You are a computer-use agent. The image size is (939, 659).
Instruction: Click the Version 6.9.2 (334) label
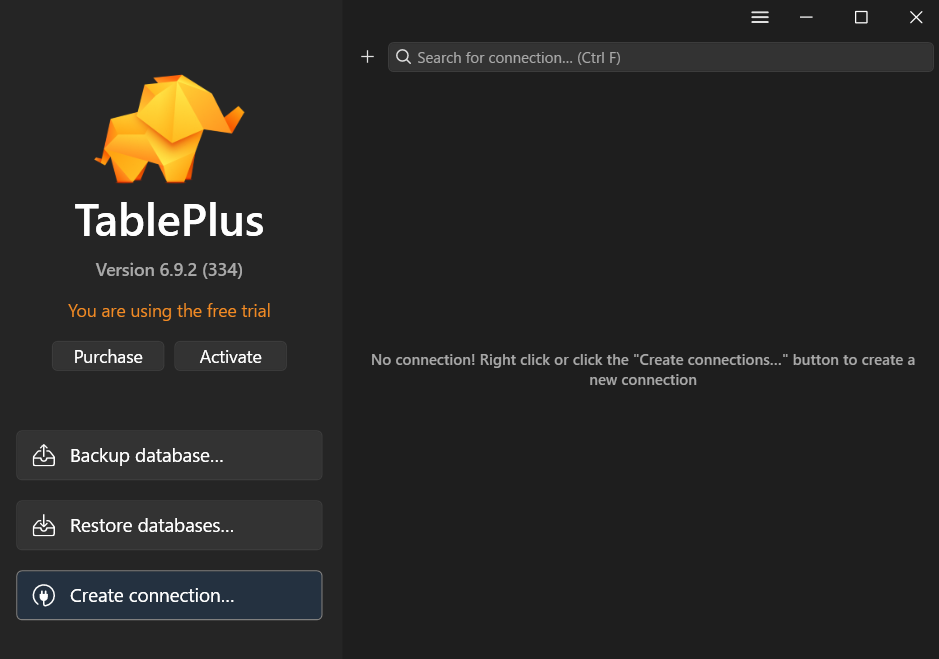click(169, 270)
